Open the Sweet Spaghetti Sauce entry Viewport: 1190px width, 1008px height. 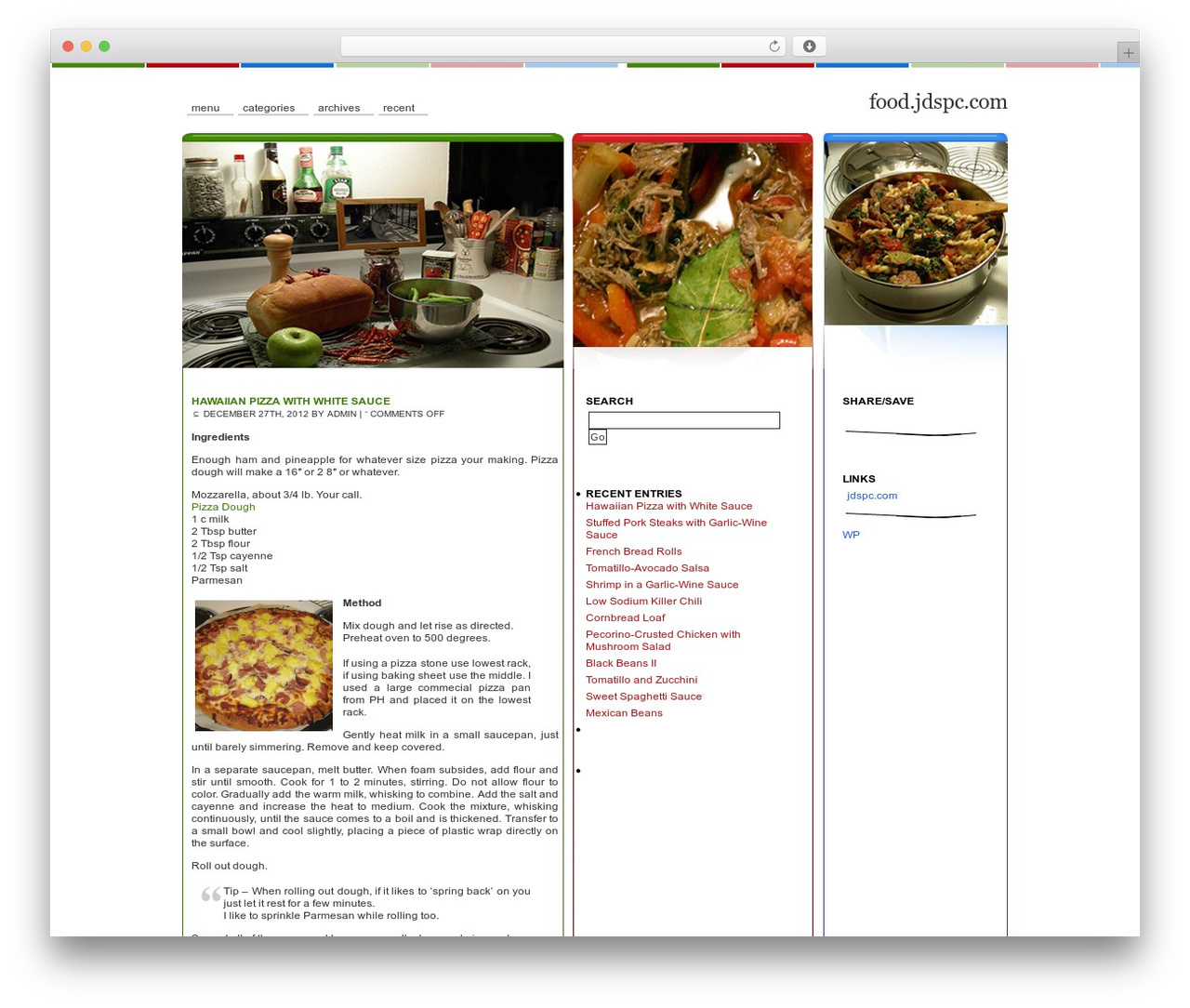pyautogui.click(x=644, y=696)
